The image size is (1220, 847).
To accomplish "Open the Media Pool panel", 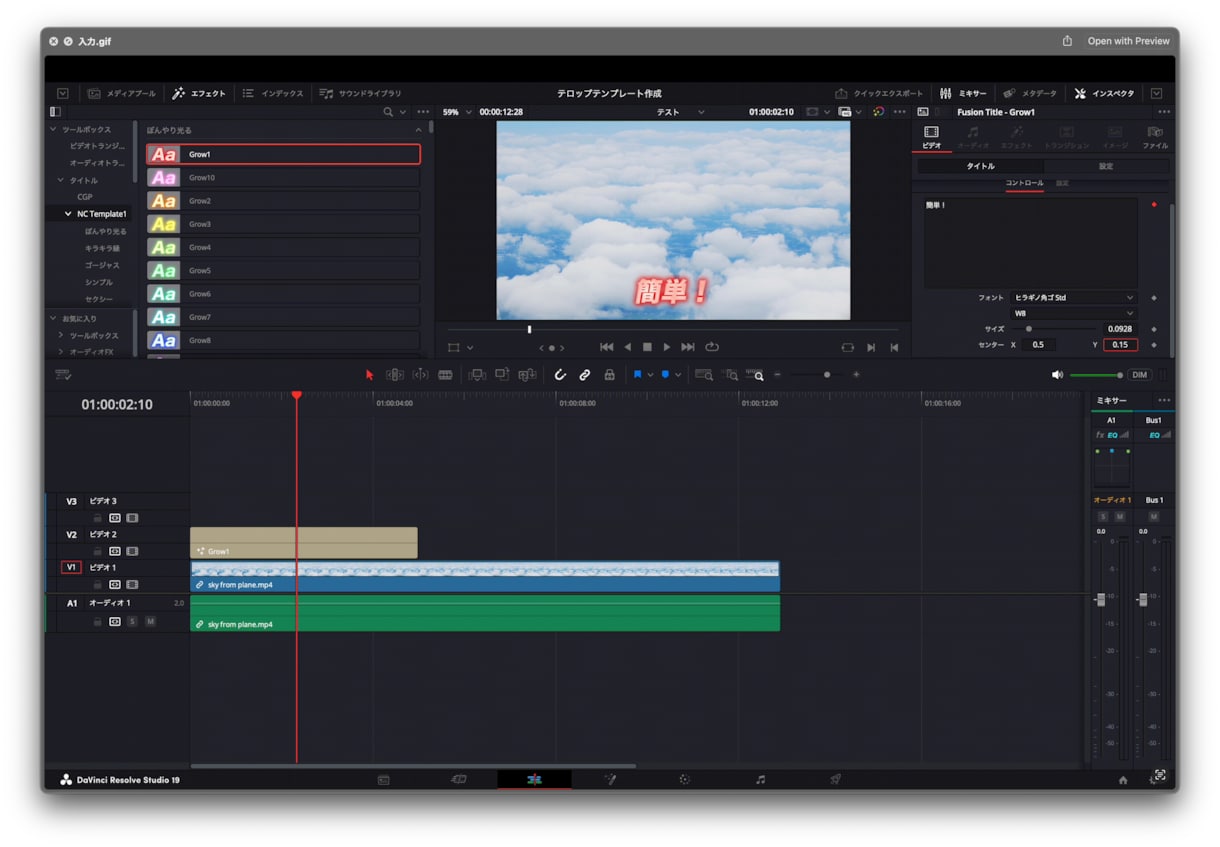I will 122,93.
